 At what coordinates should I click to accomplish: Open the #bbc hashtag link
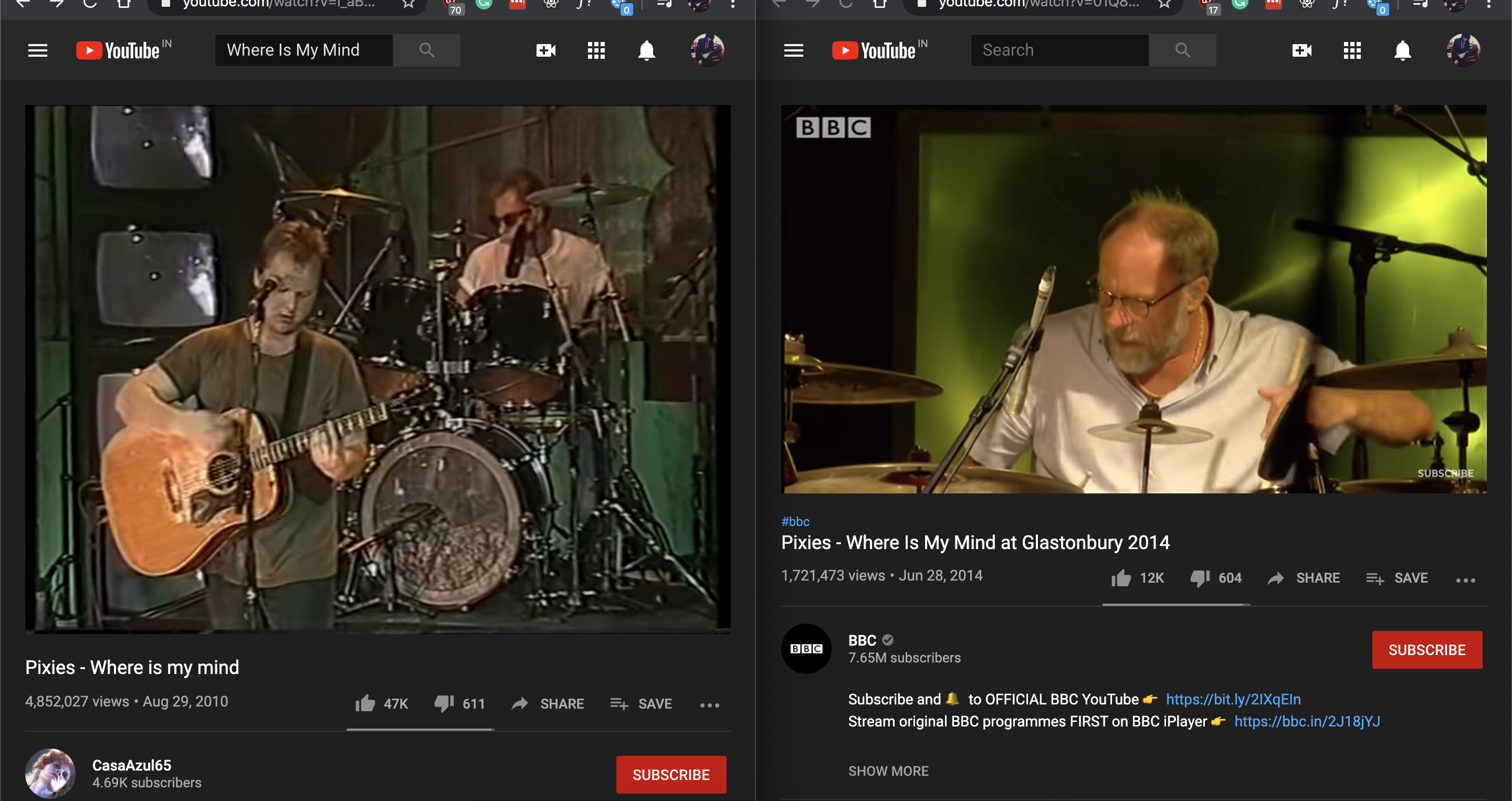click(x=795, y=521)
